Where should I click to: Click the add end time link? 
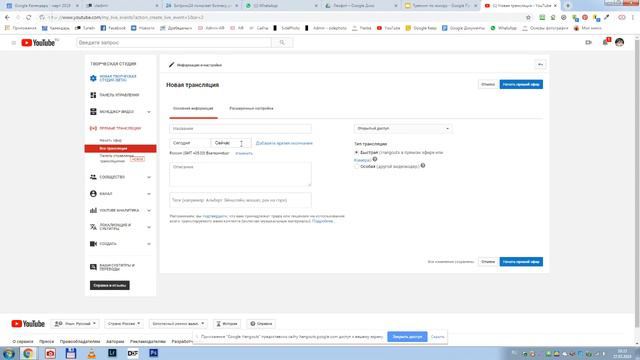[x=284, y=143]
